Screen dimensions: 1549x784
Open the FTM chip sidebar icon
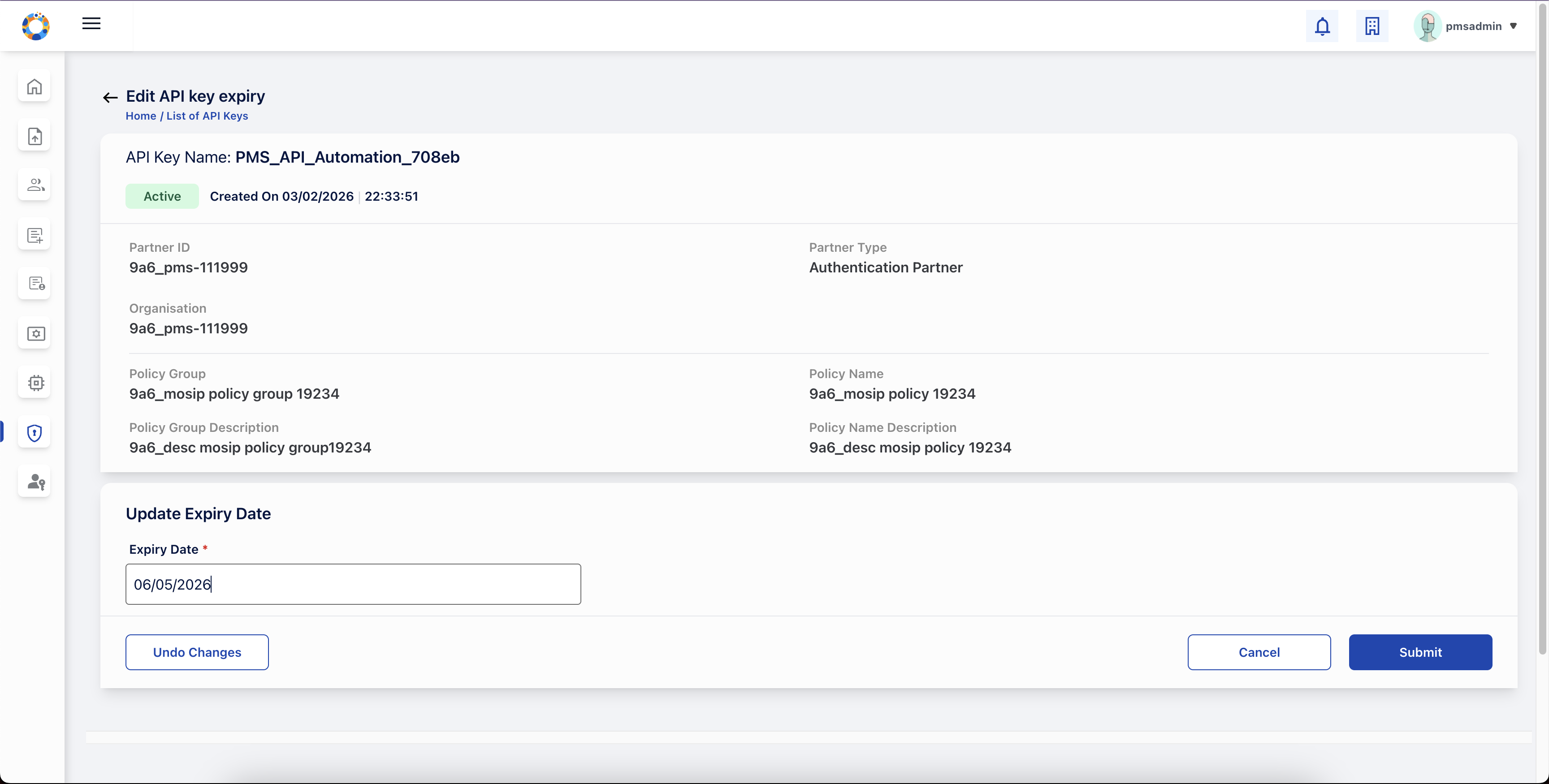[x=34, y=383]
